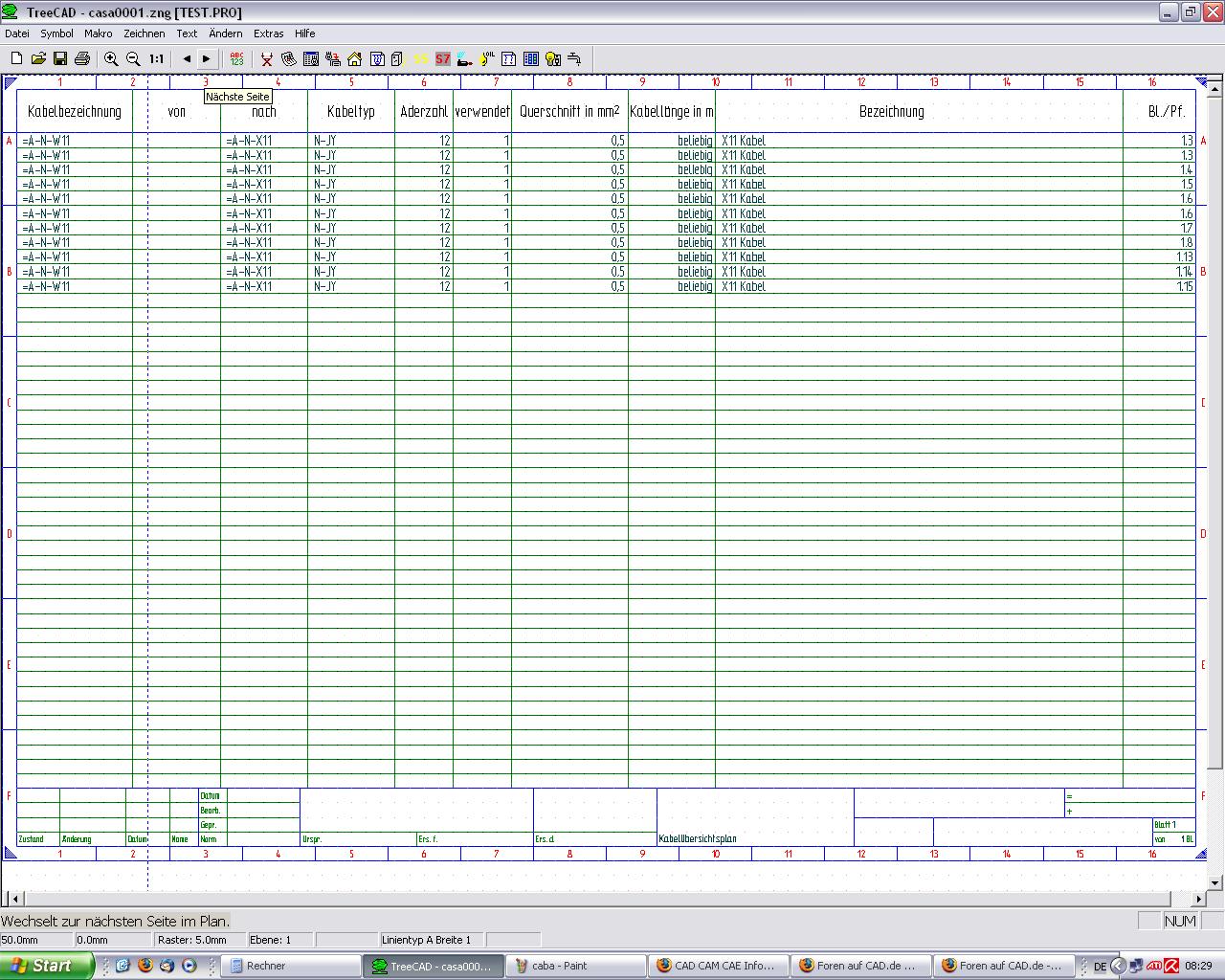Click the light bulb toolbar icon
The height and width of the screenshot is (980, 1225).
[x=553, y=58]
